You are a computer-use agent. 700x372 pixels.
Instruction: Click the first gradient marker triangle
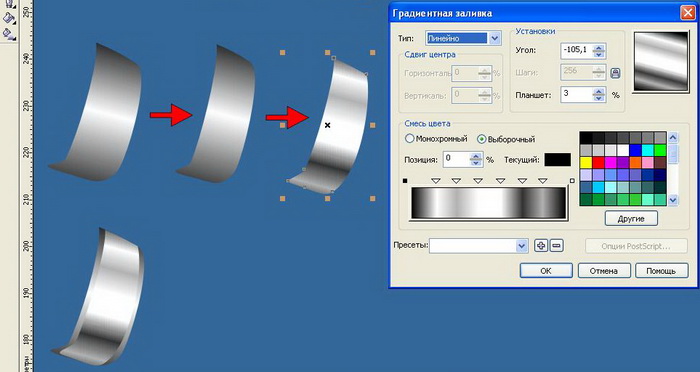click(x=436, y=181)
